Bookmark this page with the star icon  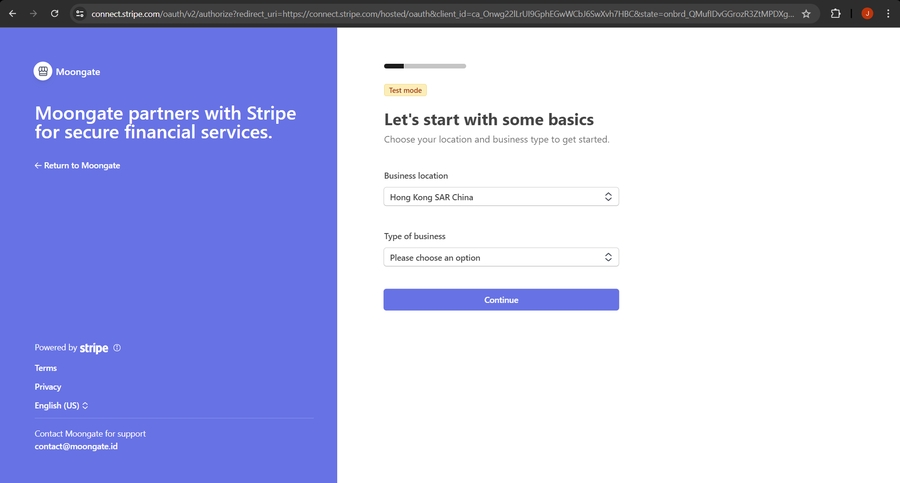coord(806,14)
